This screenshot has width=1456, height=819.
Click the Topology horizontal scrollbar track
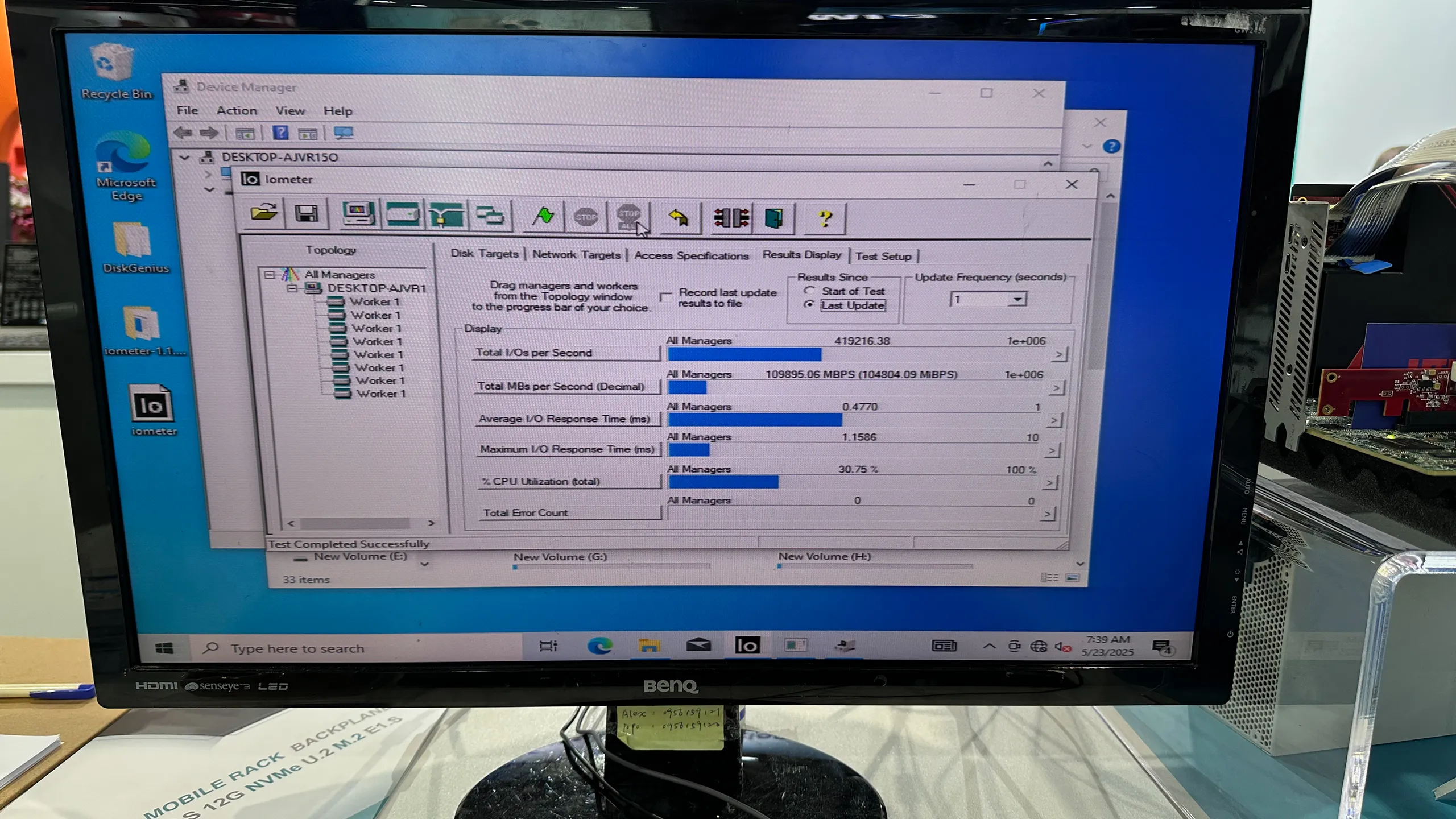tap(361, 523)
